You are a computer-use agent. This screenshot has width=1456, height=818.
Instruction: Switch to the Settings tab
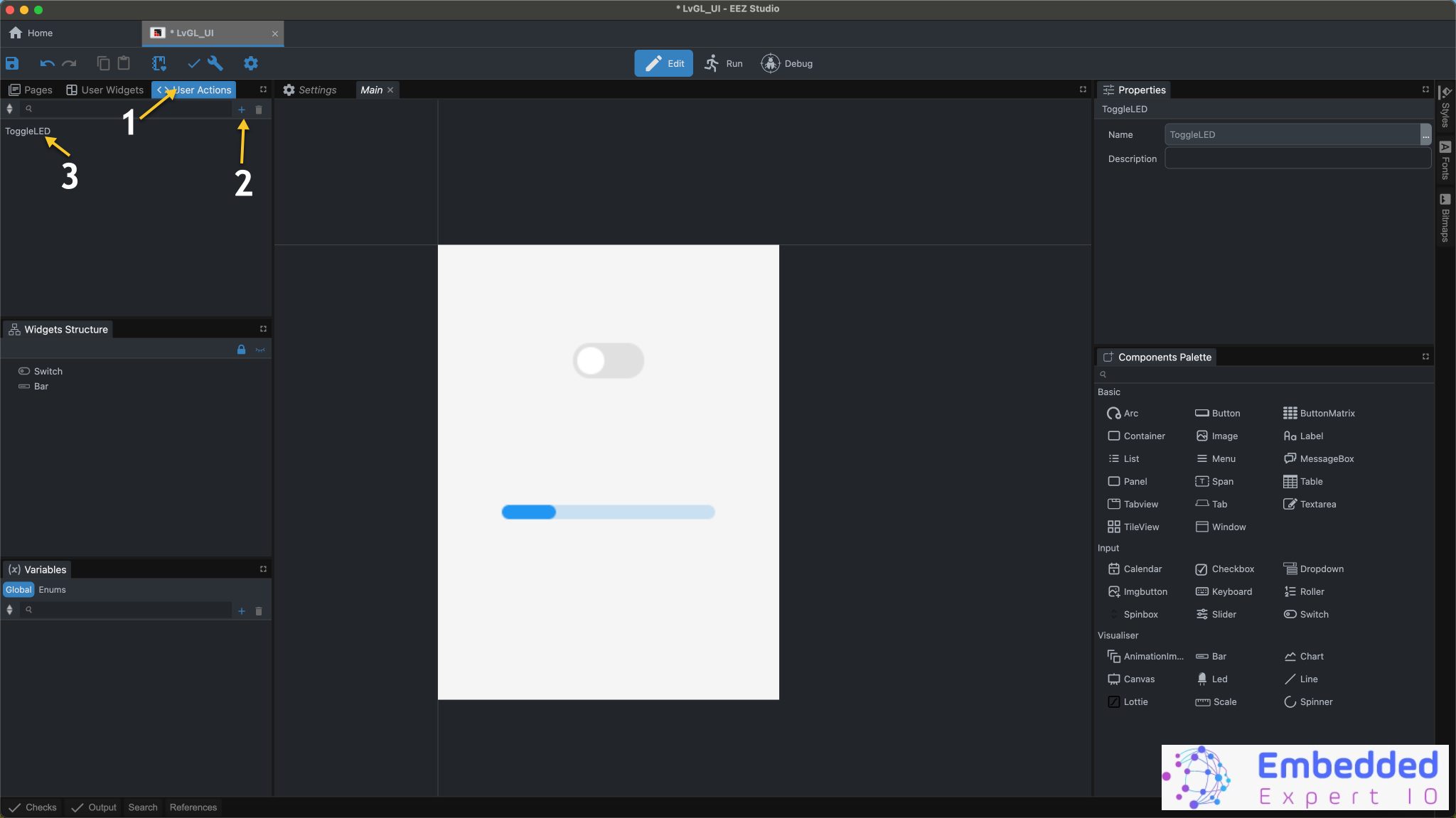tap(317, 90)
